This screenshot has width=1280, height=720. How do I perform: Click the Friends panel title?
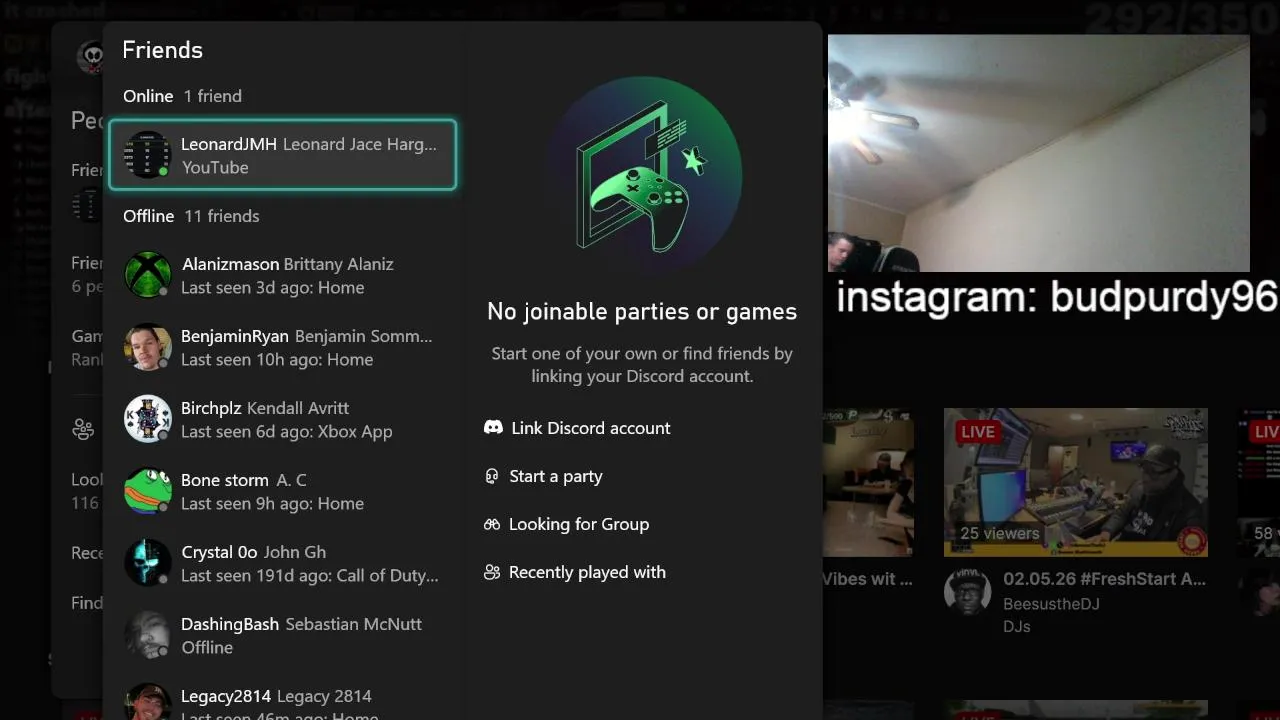click(x=162, y=50)
